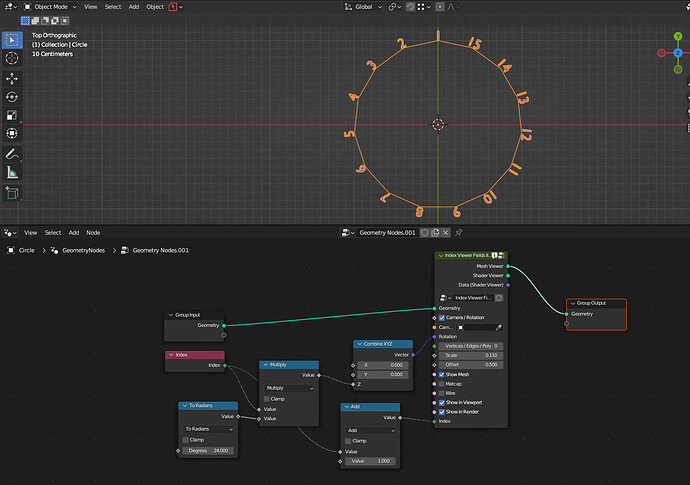The width and height of the screenshot is (690, 485).
Task: Uncheck the Camera / Rotation checkbox
Action: pos(442,317)
